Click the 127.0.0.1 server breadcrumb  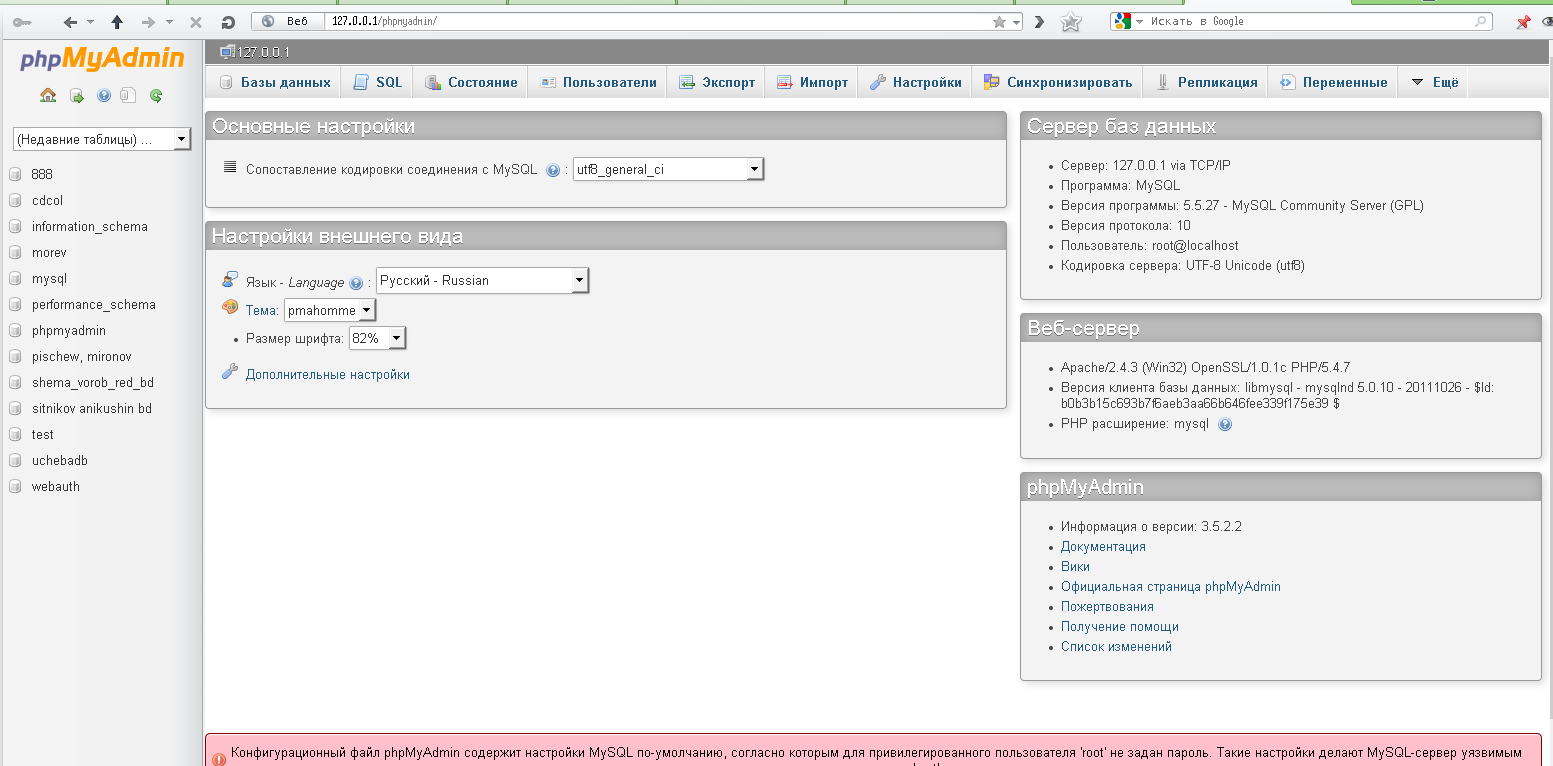coord(264,52)
